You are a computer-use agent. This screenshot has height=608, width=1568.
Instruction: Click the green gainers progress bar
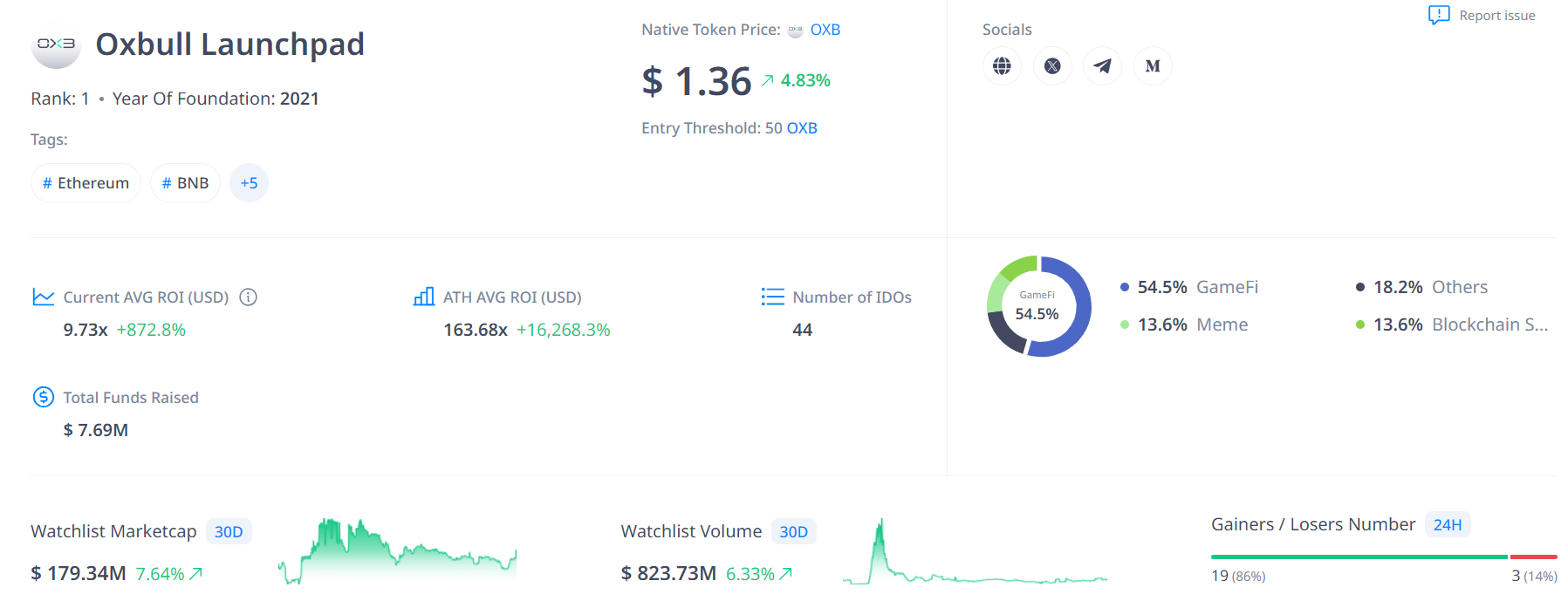point(1359,557)
